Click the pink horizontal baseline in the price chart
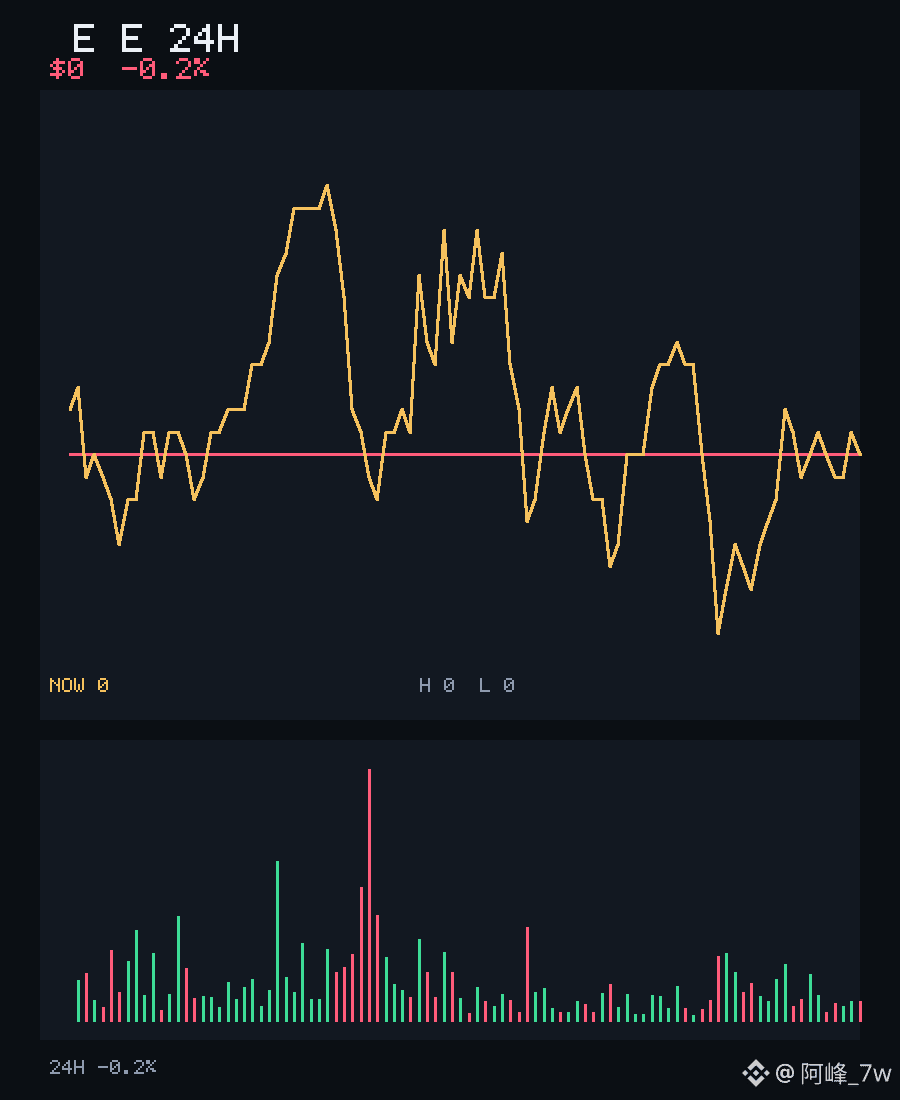900x1100 pixels. click(464, 455)
